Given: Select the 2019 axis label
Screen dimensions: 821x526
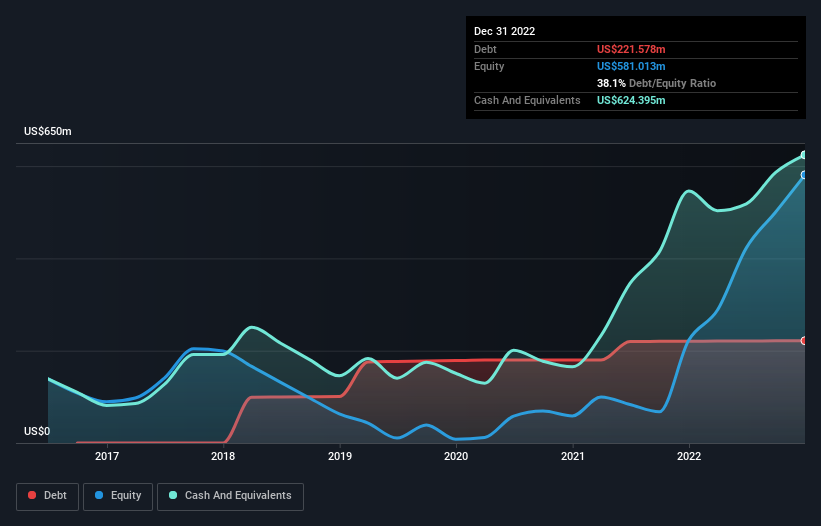Looking at the screenshot, I should (340, 456).
